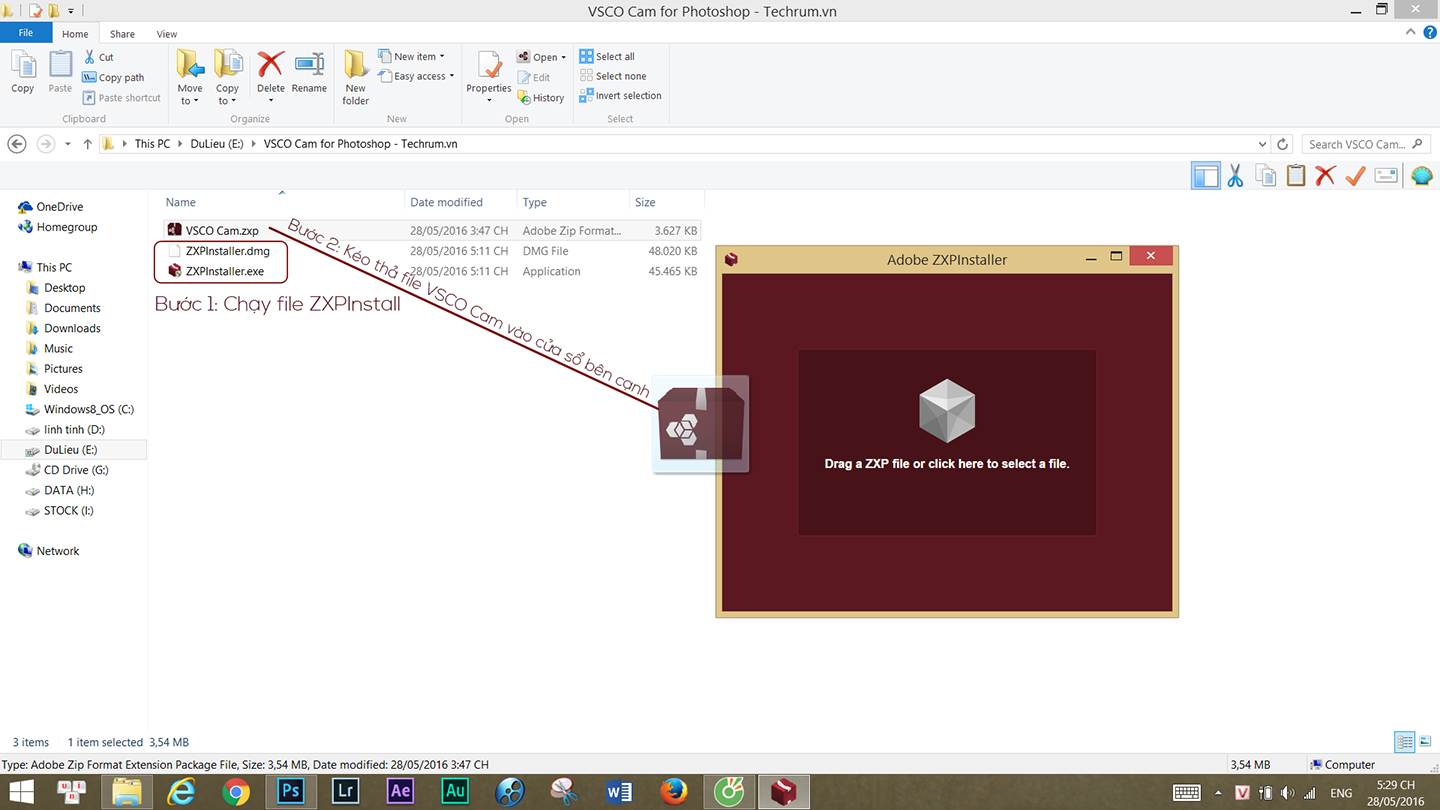Select STOCK (I:) drive in sidebar

68,510
